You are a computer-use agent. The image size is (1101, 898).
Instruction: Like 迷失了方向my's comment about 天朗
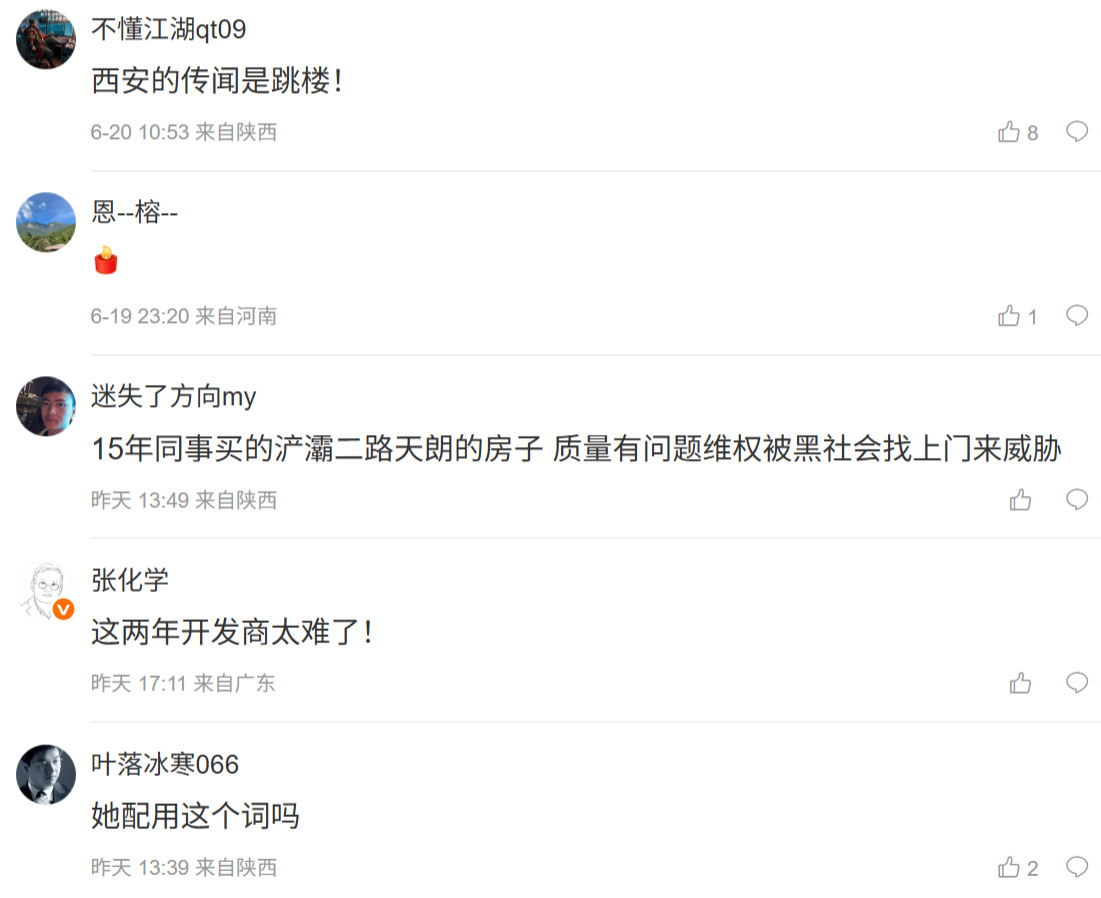(1020, 499)
